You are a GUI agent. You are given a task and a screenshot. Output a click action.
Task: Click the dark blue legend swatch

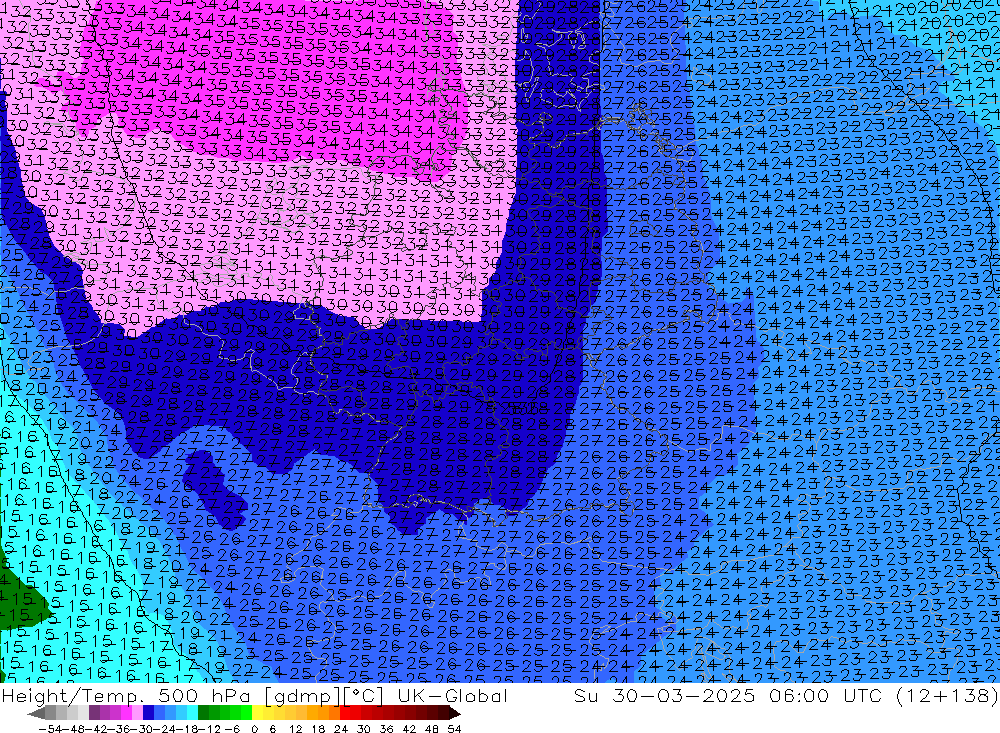148,713
